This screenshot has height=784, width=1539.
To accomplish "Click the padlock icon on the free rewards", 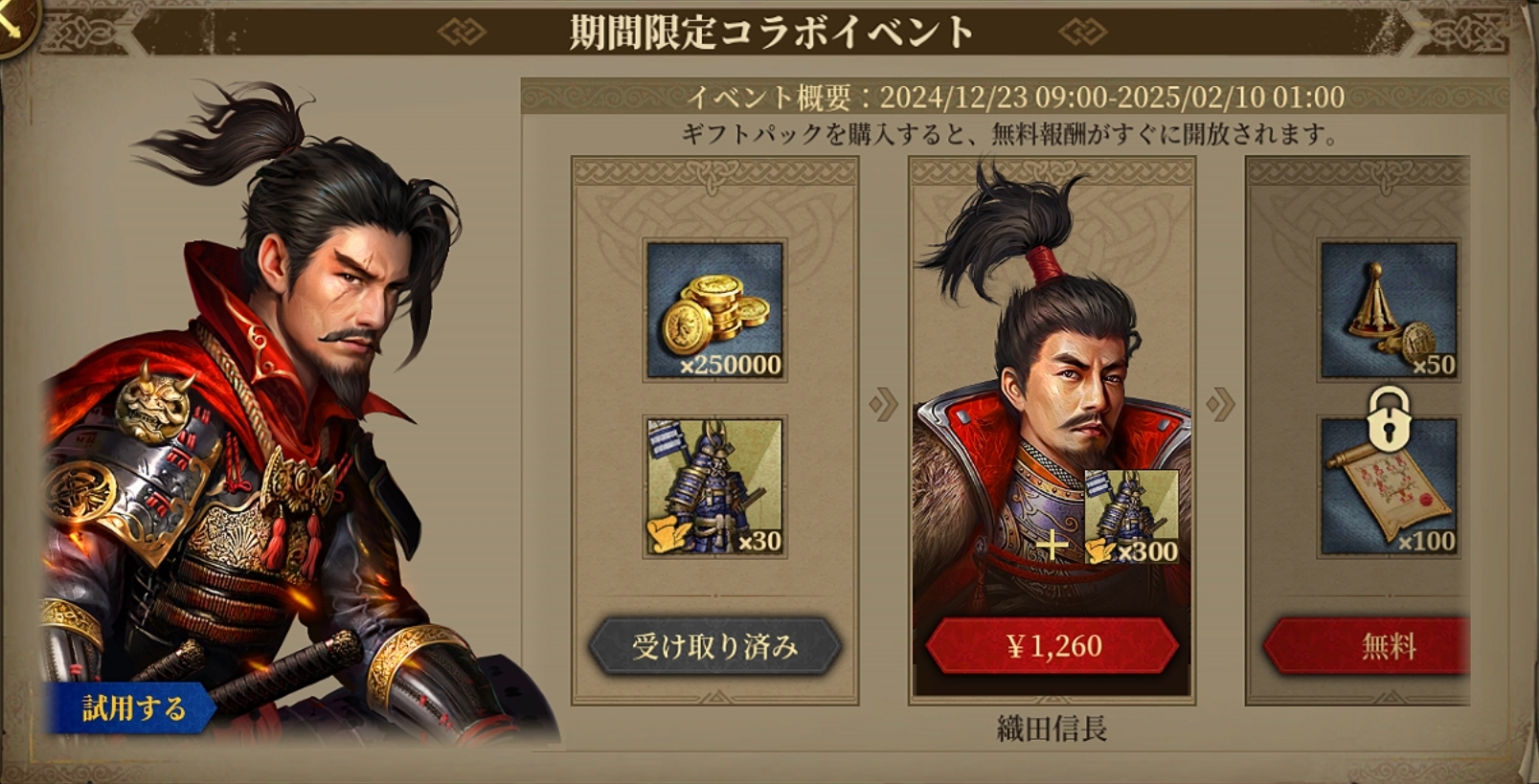I will 1389,417.
